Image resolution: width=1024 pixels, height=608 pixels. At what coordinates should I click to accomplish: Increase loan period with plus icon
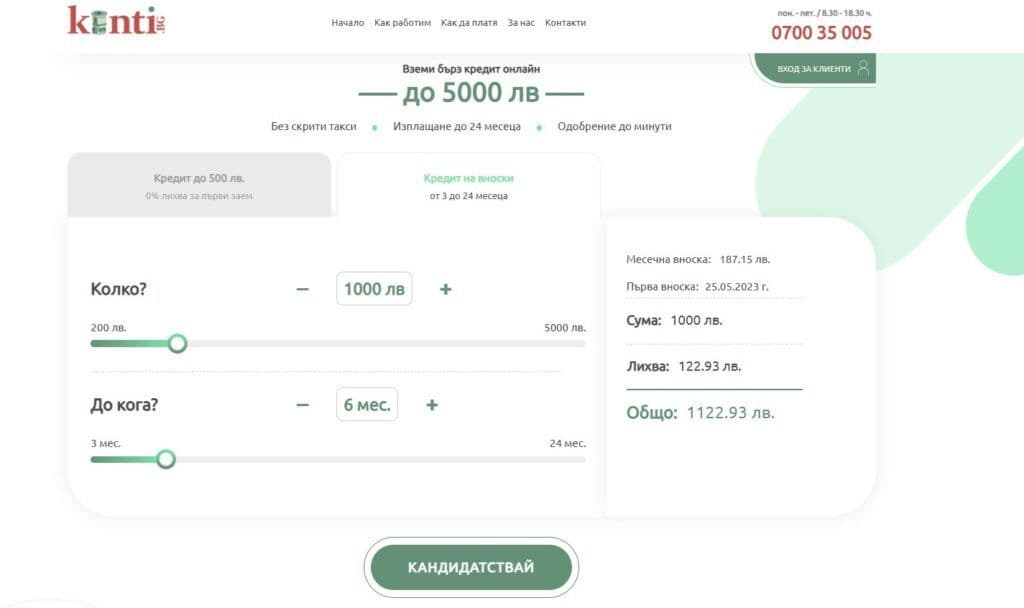432,405
